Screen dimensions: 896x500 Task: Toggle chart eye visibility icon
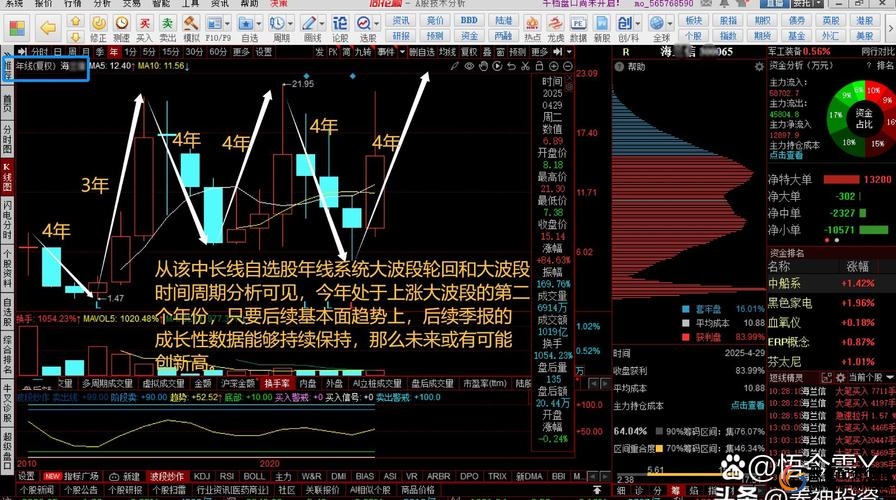[469, 66]
